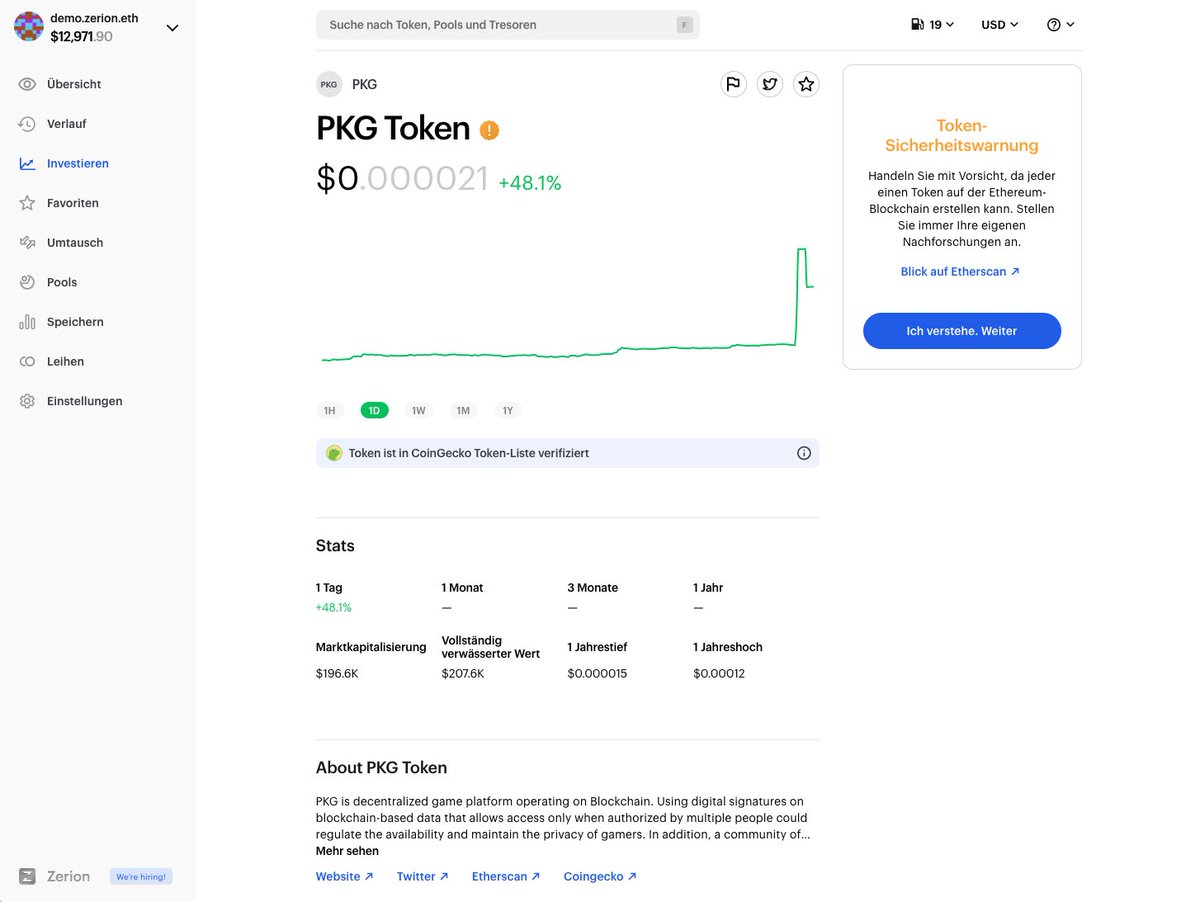Click the +48.1% price change value

[x=530, y=183]
